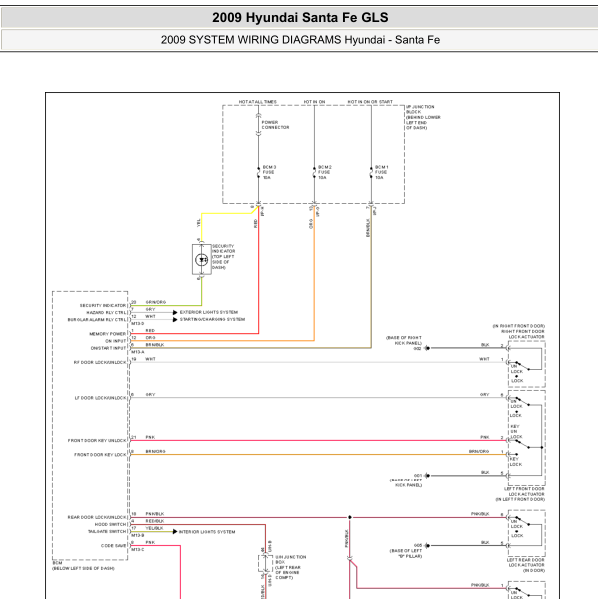Click the PNK/BLK wire splice dot
Screen dimensions: 598x599
(350, 517)
